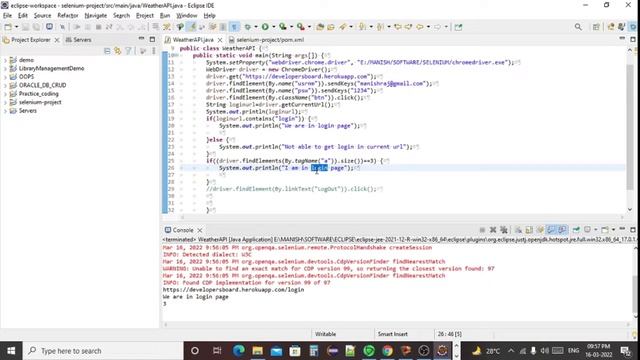Open the Coverage dropdown arrow
640x360 pixels.
coord(291,27)
